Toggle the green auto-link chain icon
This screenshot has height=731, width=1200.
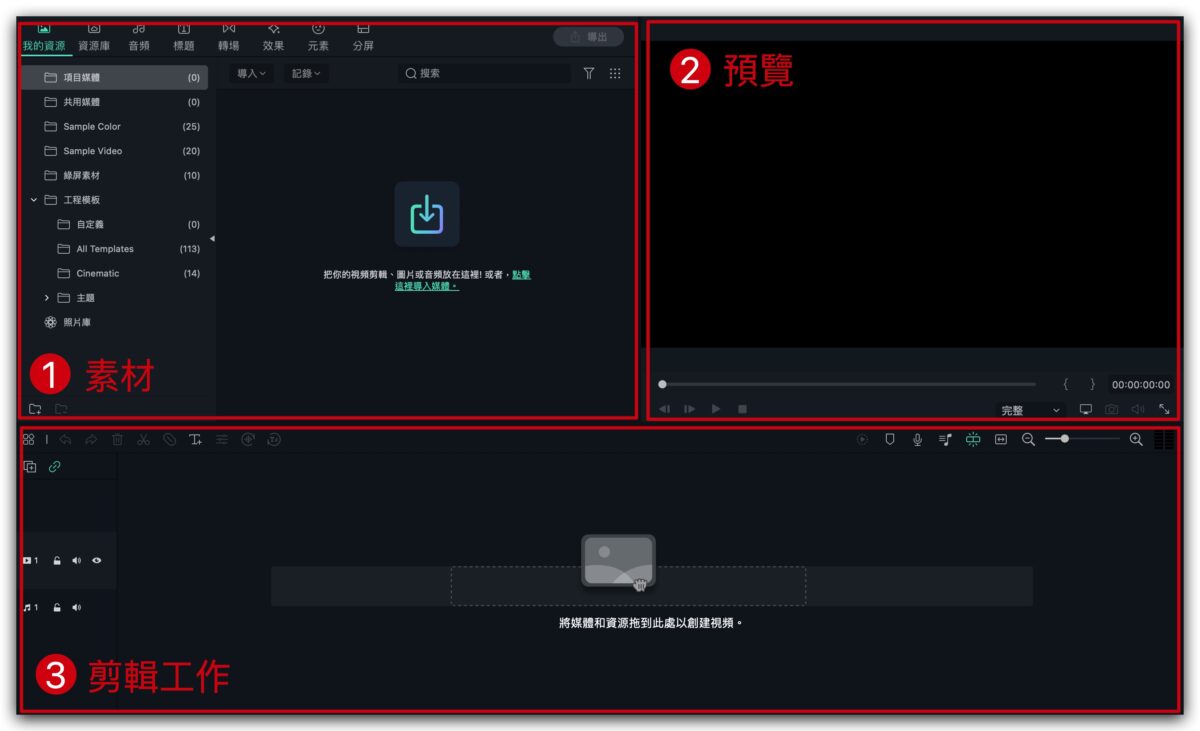click(x=55, y=467)
